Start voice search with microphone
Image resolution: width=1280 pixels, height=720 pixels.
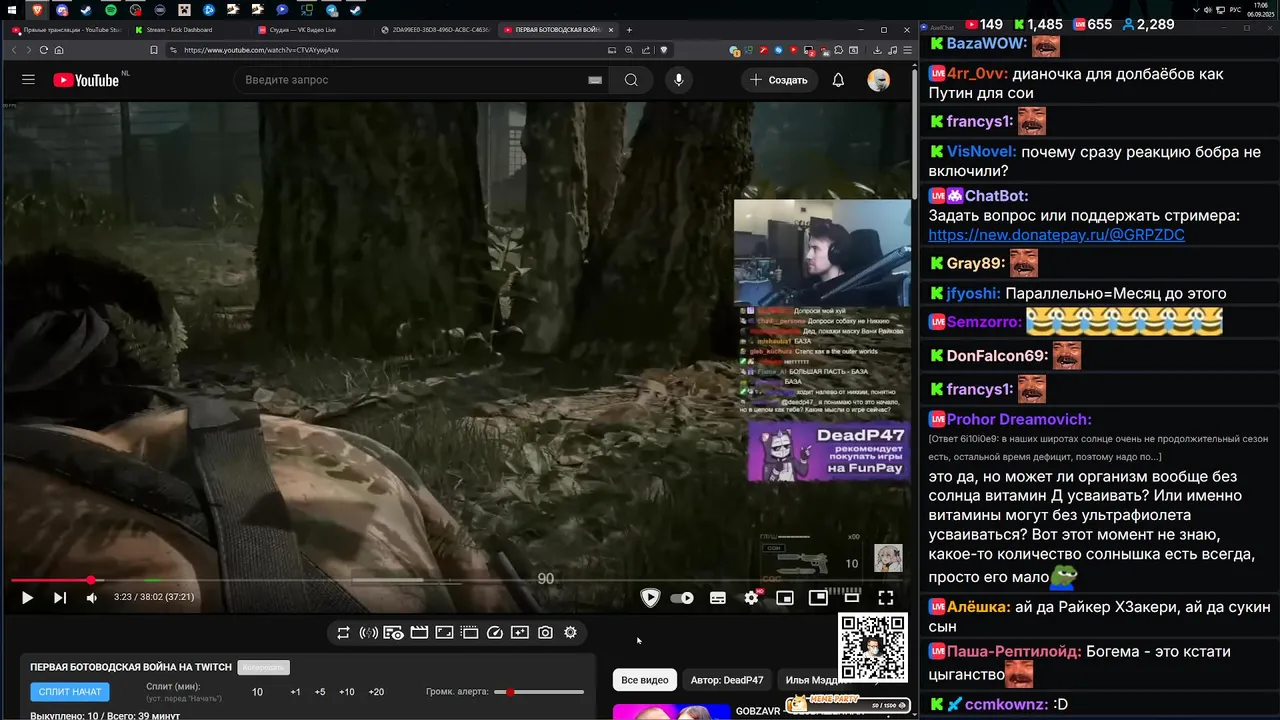tap(679, 80)
